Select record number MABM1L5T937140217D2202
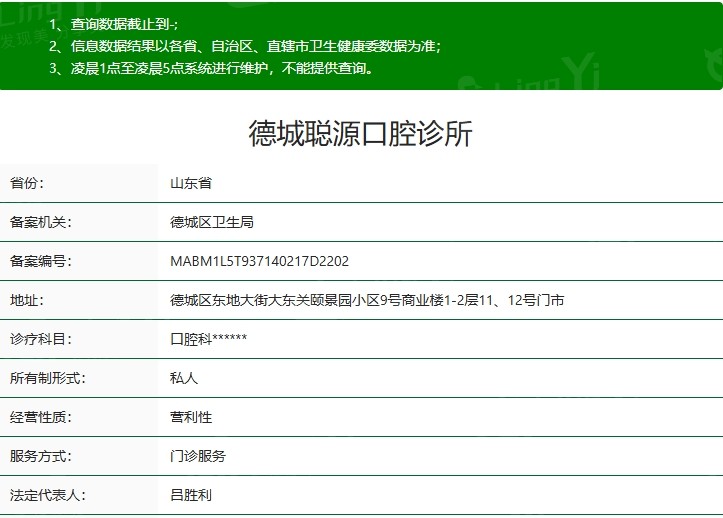This screenshot has width=723, height=518. (x=260, y=261)
